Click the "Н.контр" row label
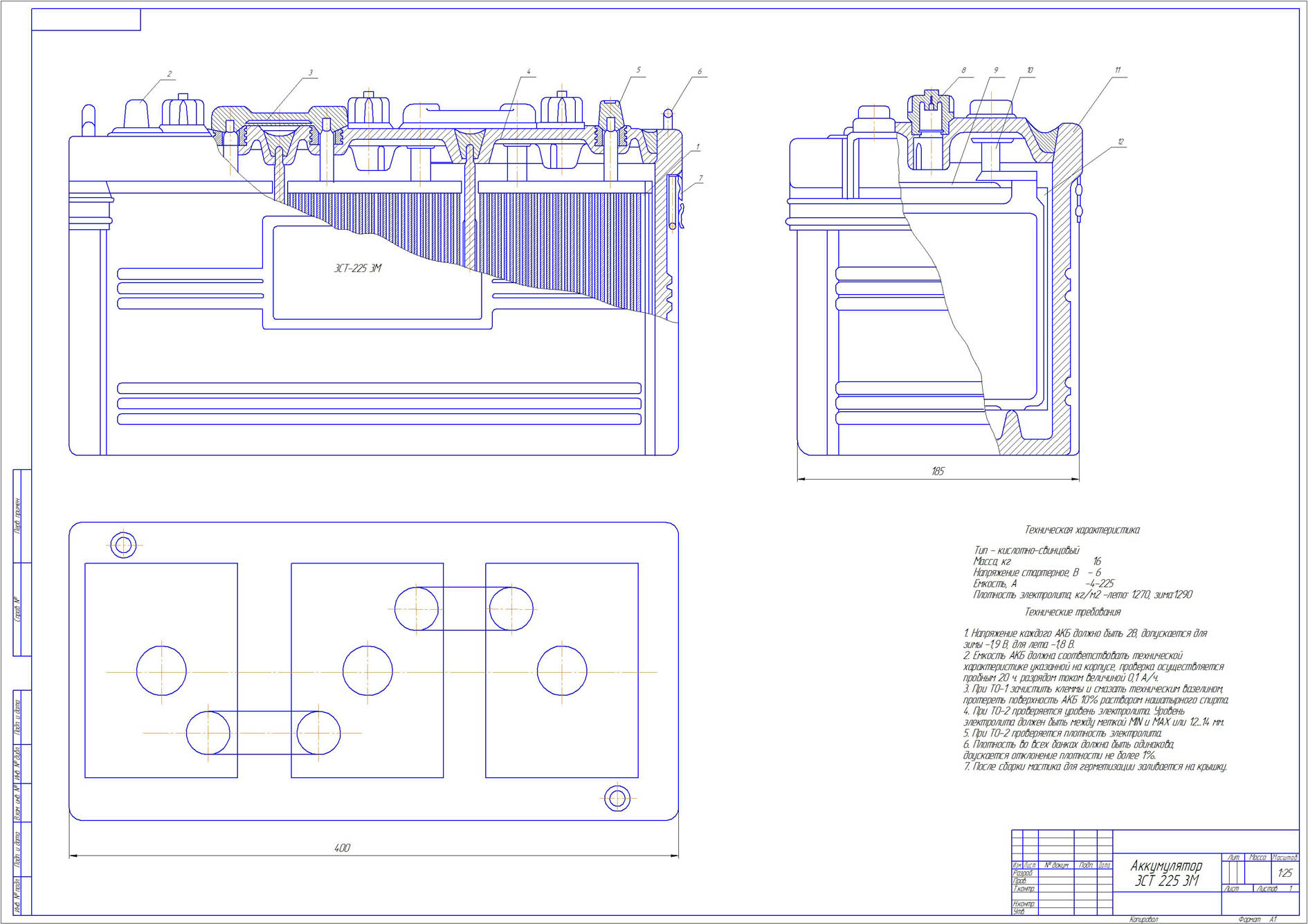The height and width of the screenshot is (924, 1308). [1024, 904]
